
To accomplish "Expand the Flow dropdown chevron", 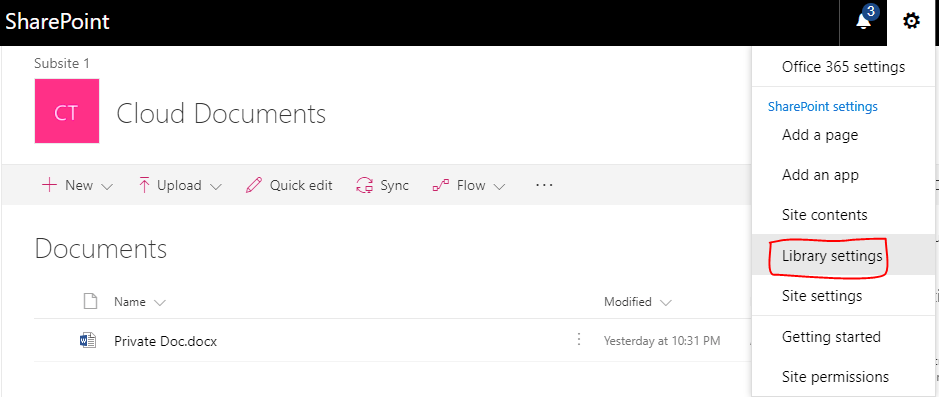I will click(x=499, y=186).
